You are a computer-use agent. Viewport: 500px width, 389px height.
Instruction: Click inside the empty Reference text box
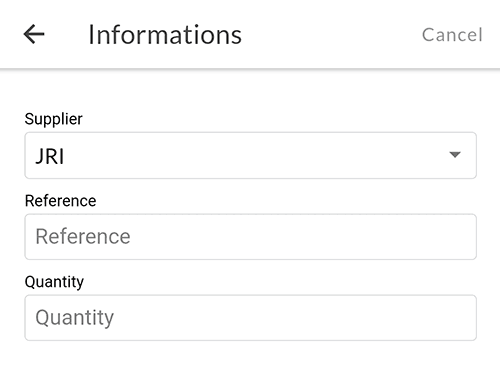tap(251, 237)
